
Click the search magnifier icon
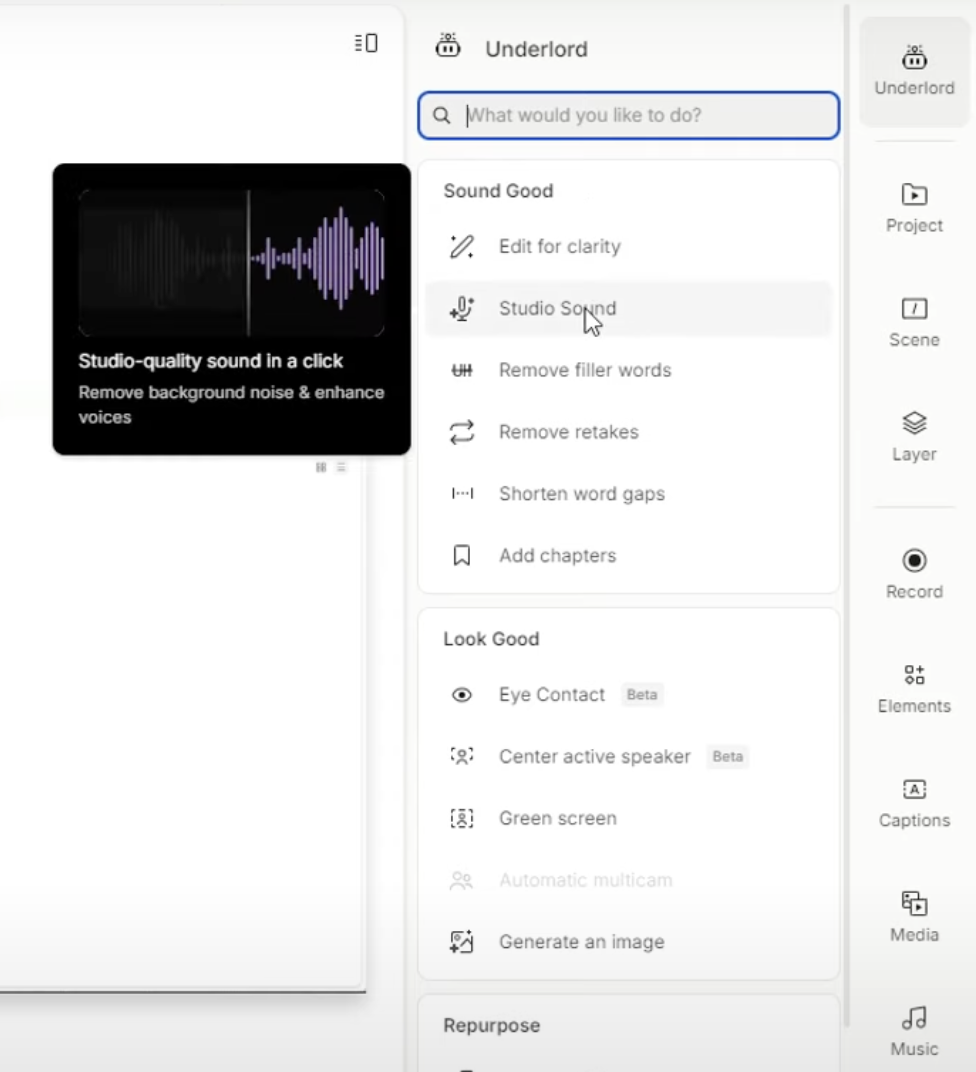tap(442, 116)
